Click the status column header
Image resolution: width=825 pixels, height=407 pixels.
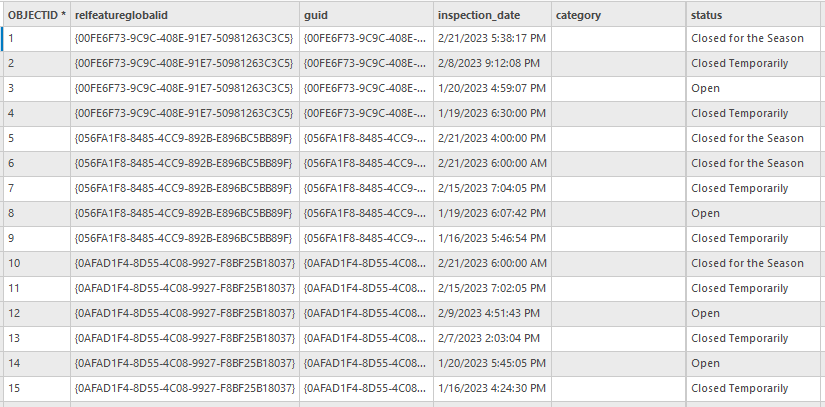pyautogui.click(x=755, y=15)
